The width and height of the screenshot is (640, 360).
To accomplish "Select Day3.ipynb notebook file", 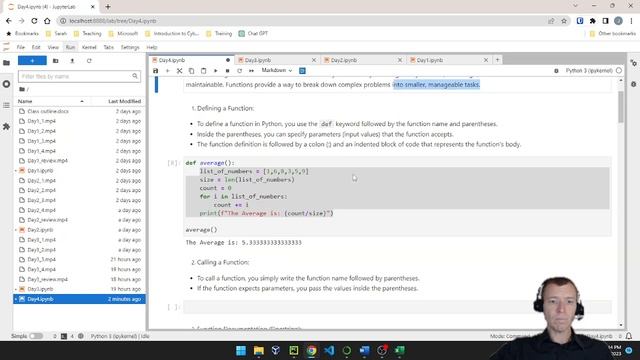I will pyautogui.click(x=79, y=289).
